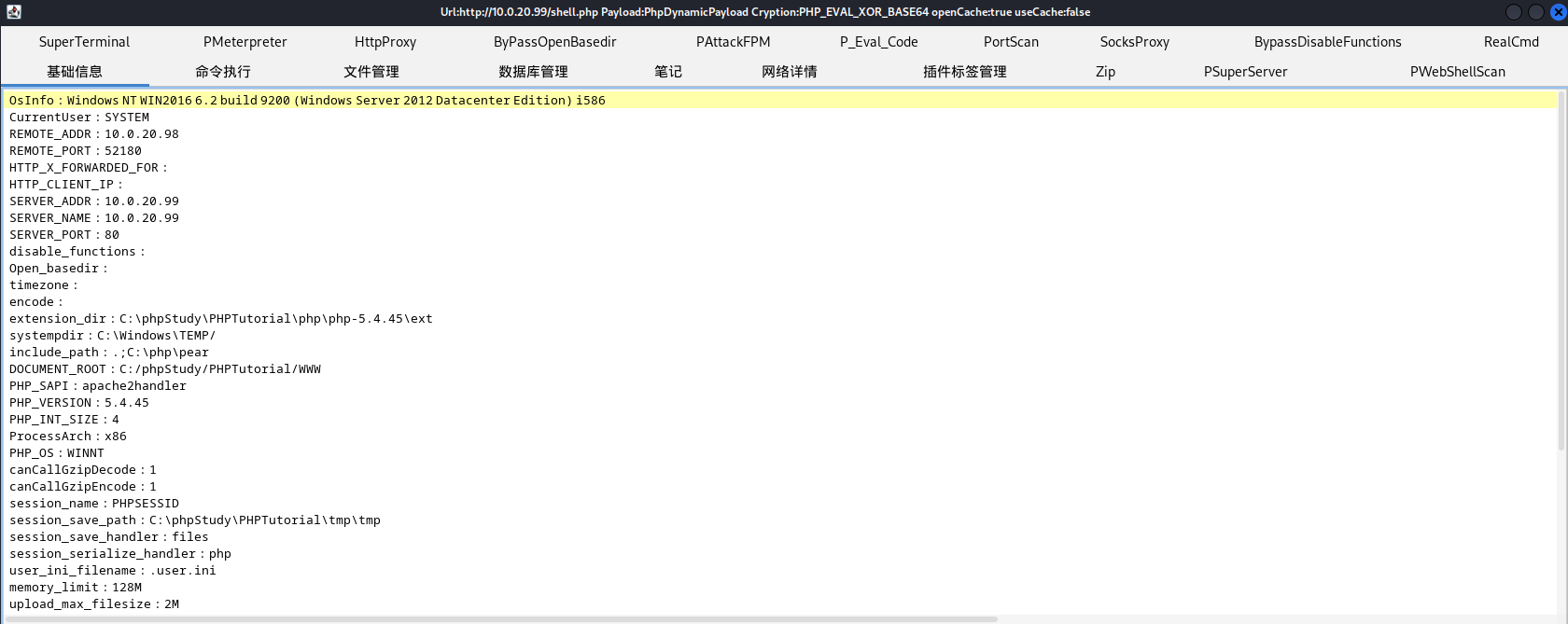Switch to the PMeterpreter tab
Screen dimensions: 1568x624
tap(245, 42)
